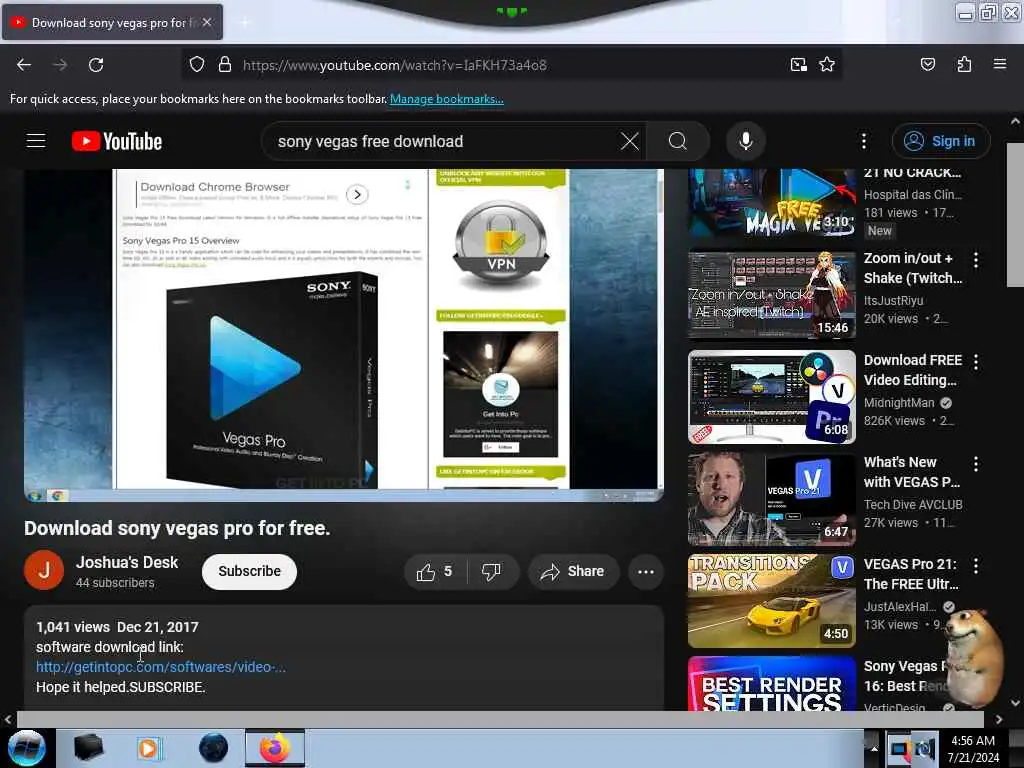Image resolution: width=1024 pixels, height=768 pixels.
Task: Click the '1,041 views Dec 21, 2017' text
Action: pyautogui.click(x=117, y=627)
